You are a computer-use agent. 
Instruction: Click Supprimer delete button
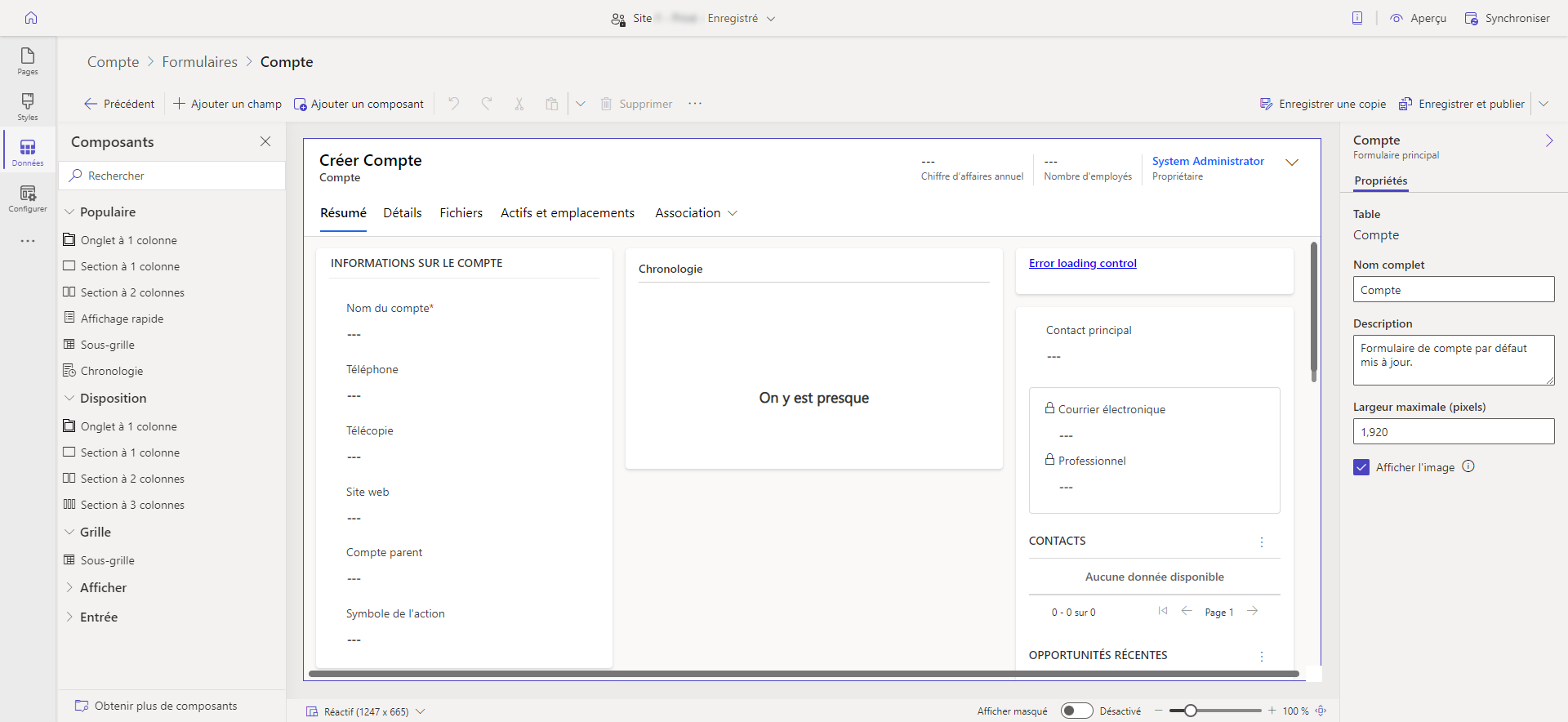pyautogui.click(x=637, y=104)
